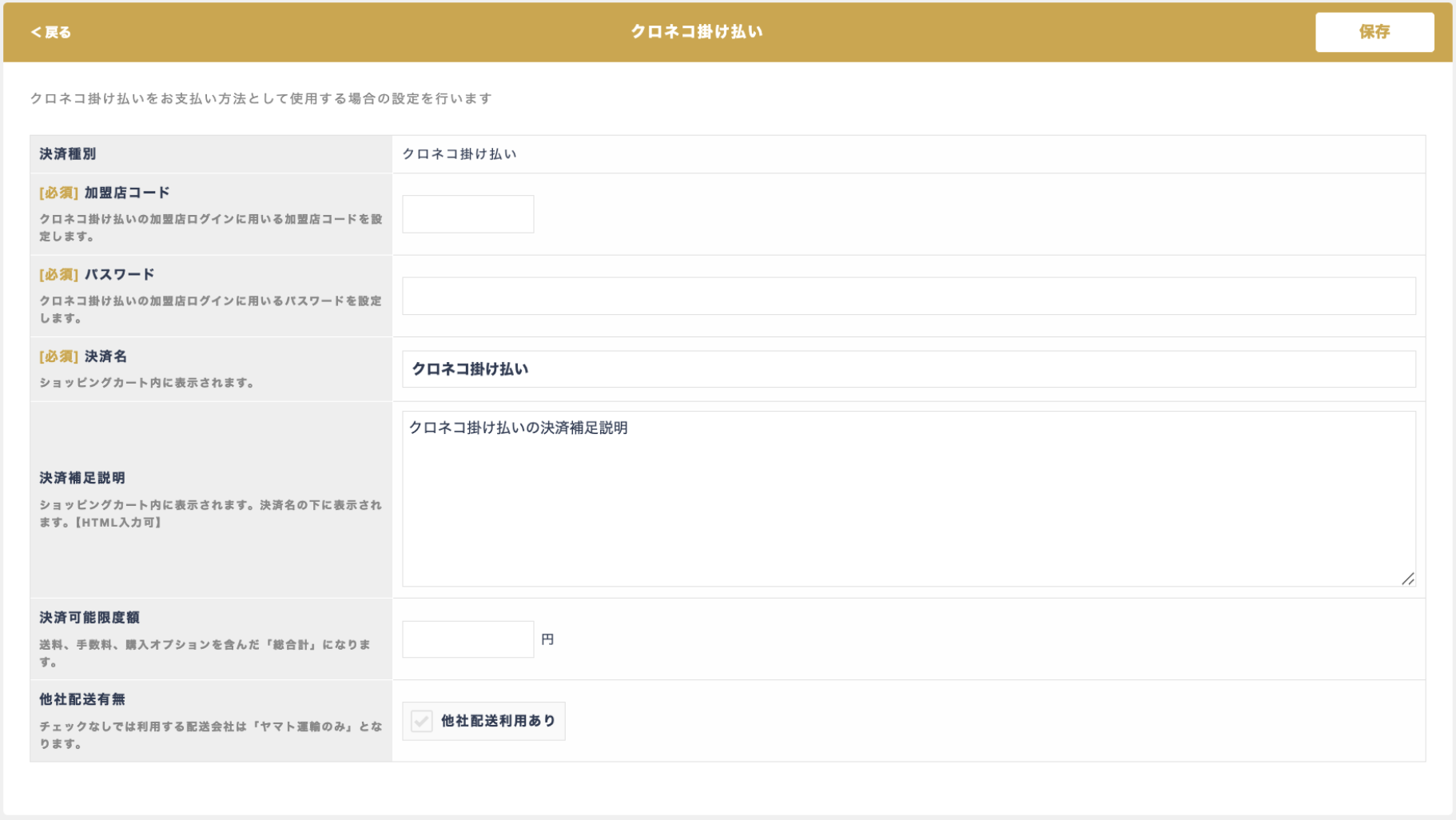Click the back chevron next to 戻る
The width and height of the screenshot is (1456, 820).
click(35, 32)
